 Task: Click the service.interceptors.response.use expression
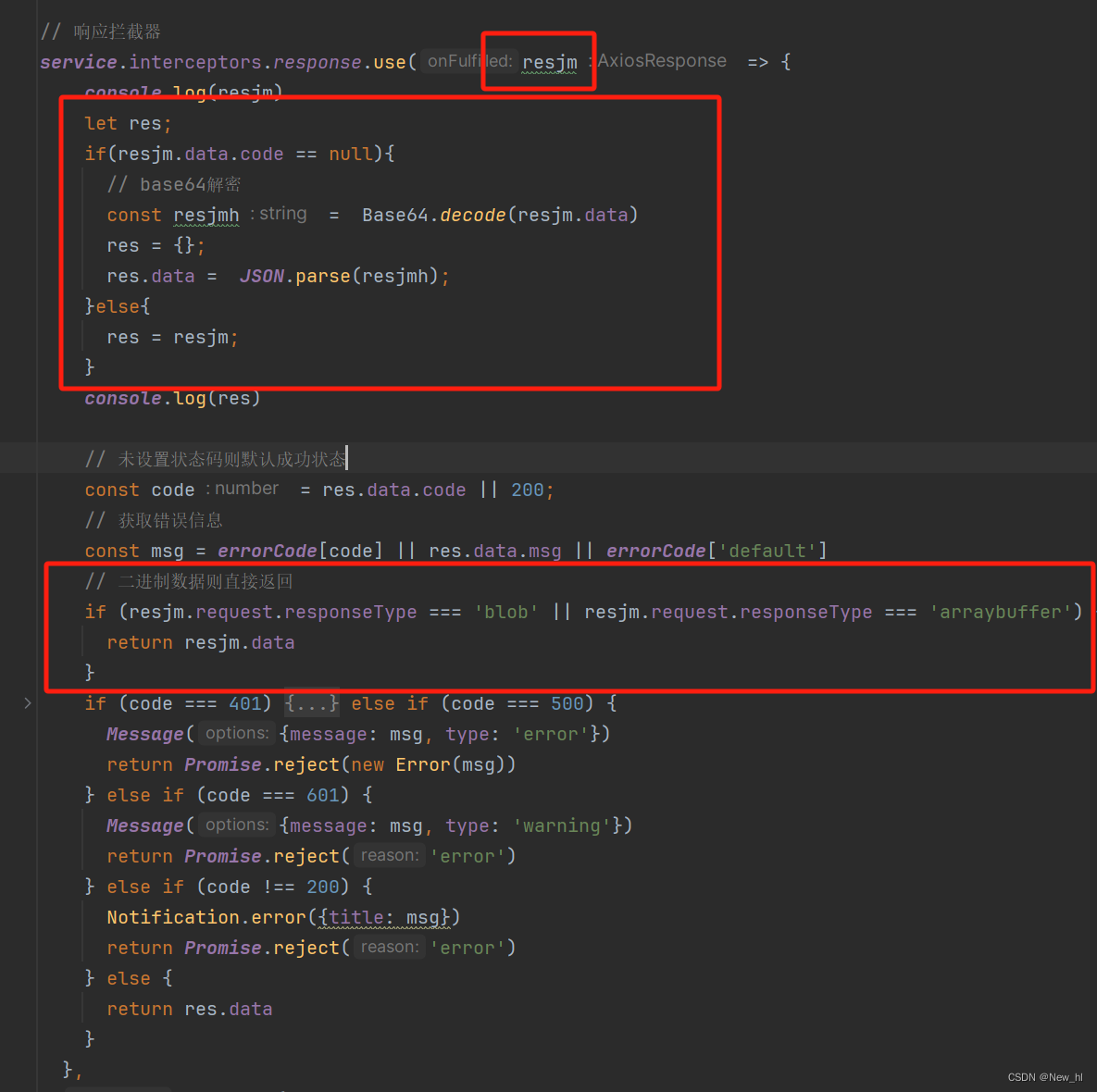pyautogui.click(x=222, y=61)
